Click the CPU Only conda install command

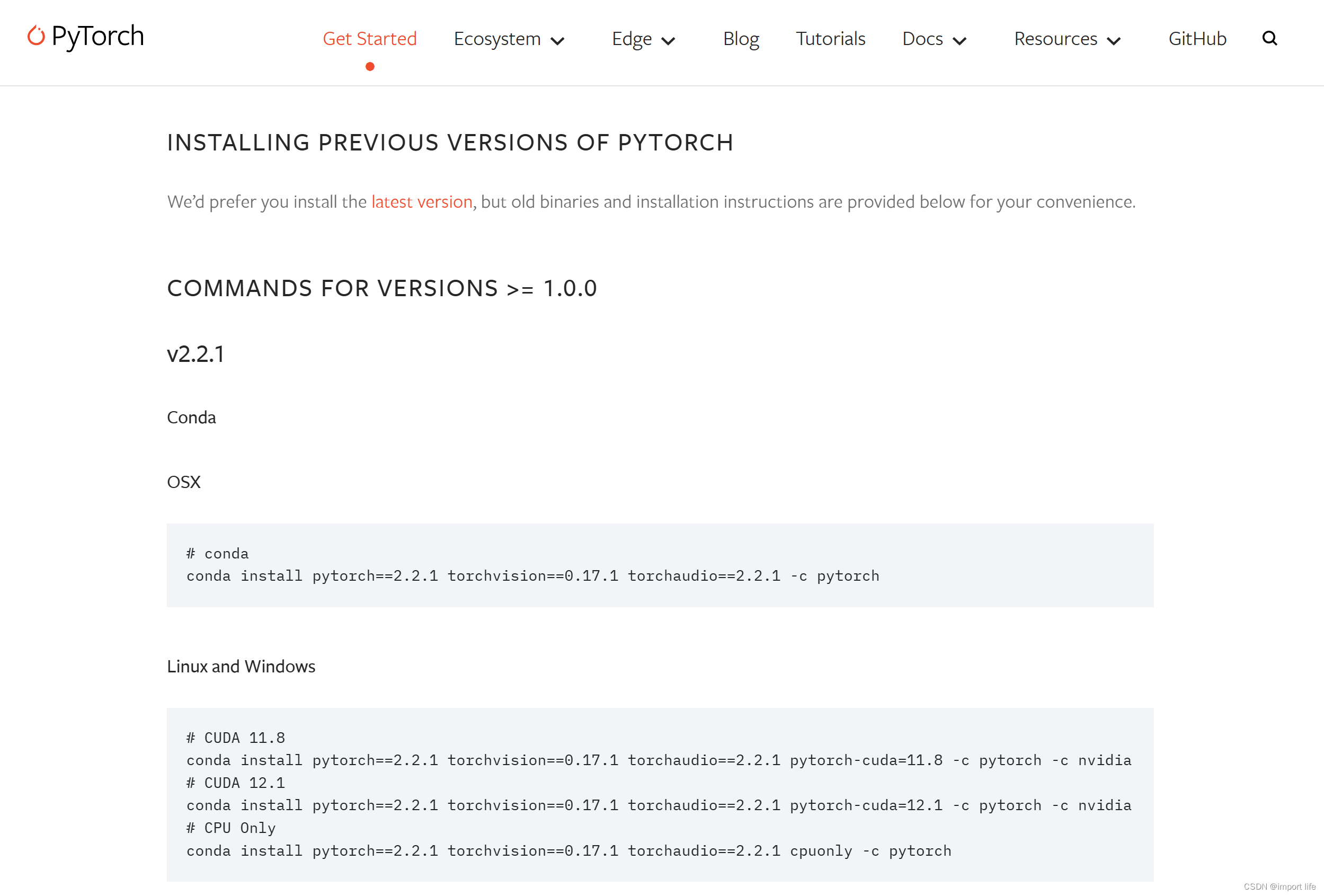click(x=568, y=851)
